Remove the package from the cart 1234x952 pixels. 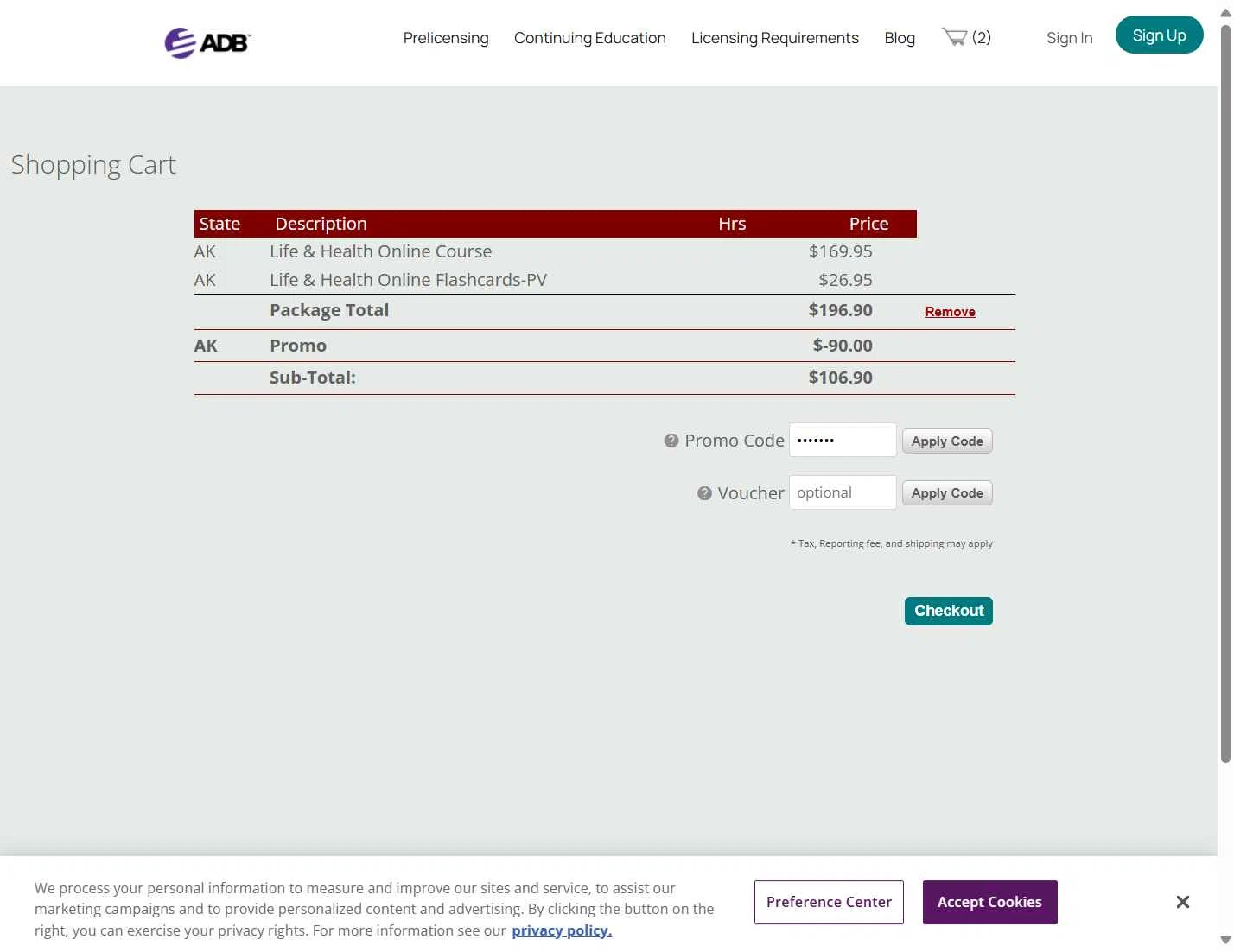coord(950,312)
